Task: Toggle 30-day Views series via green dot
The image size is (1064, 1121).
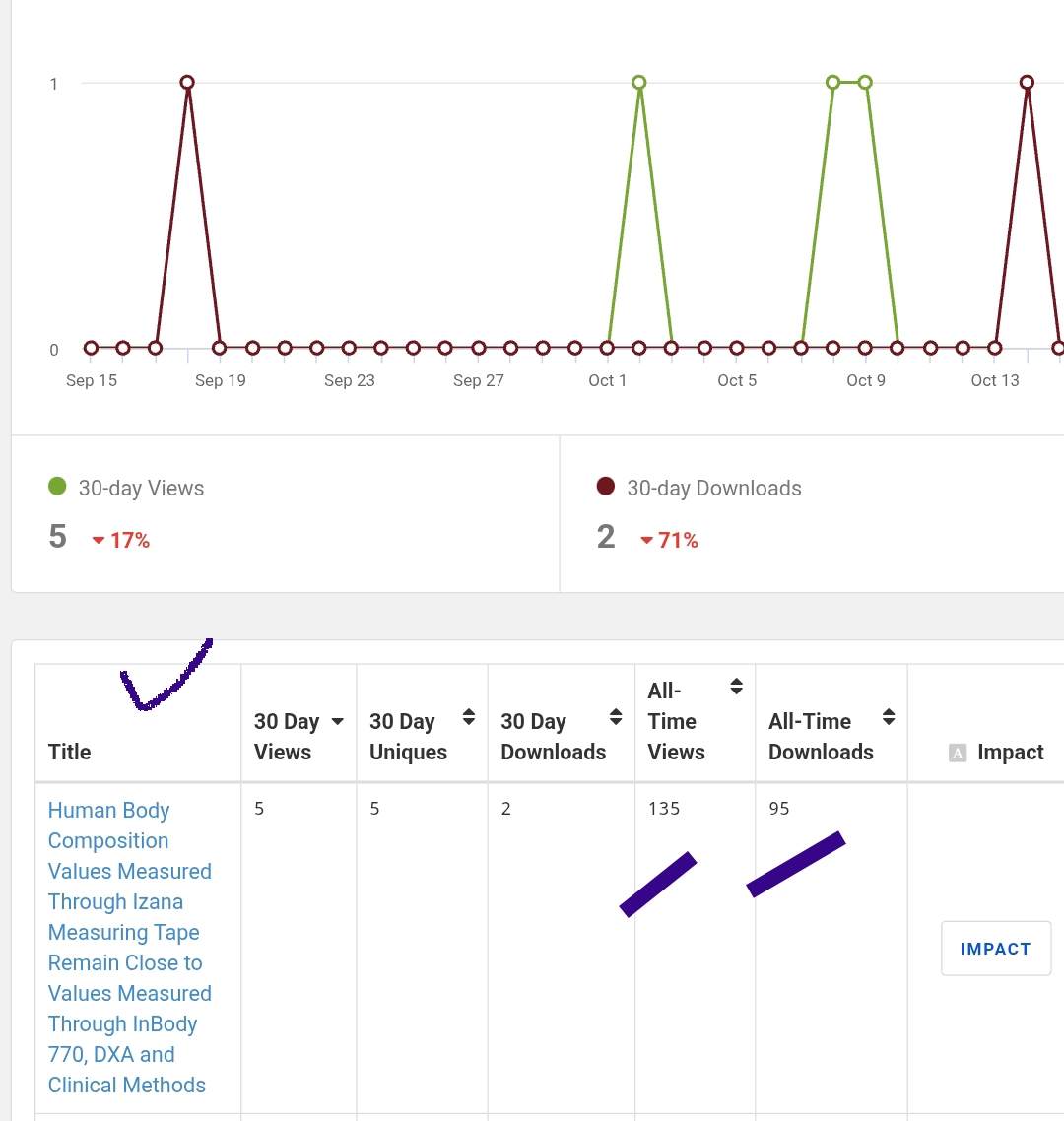Action: [x=57, y=486]
